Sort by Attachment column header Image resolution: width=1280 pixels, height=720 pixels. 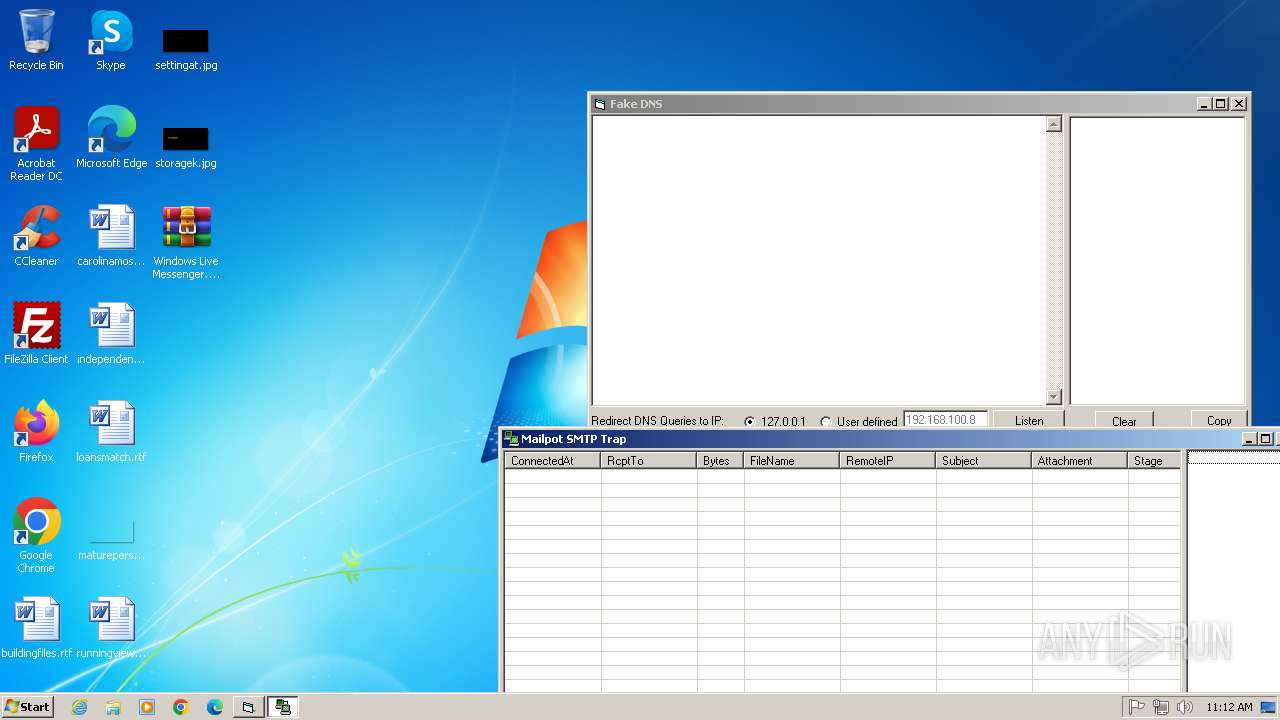[x=1080, y=460]
